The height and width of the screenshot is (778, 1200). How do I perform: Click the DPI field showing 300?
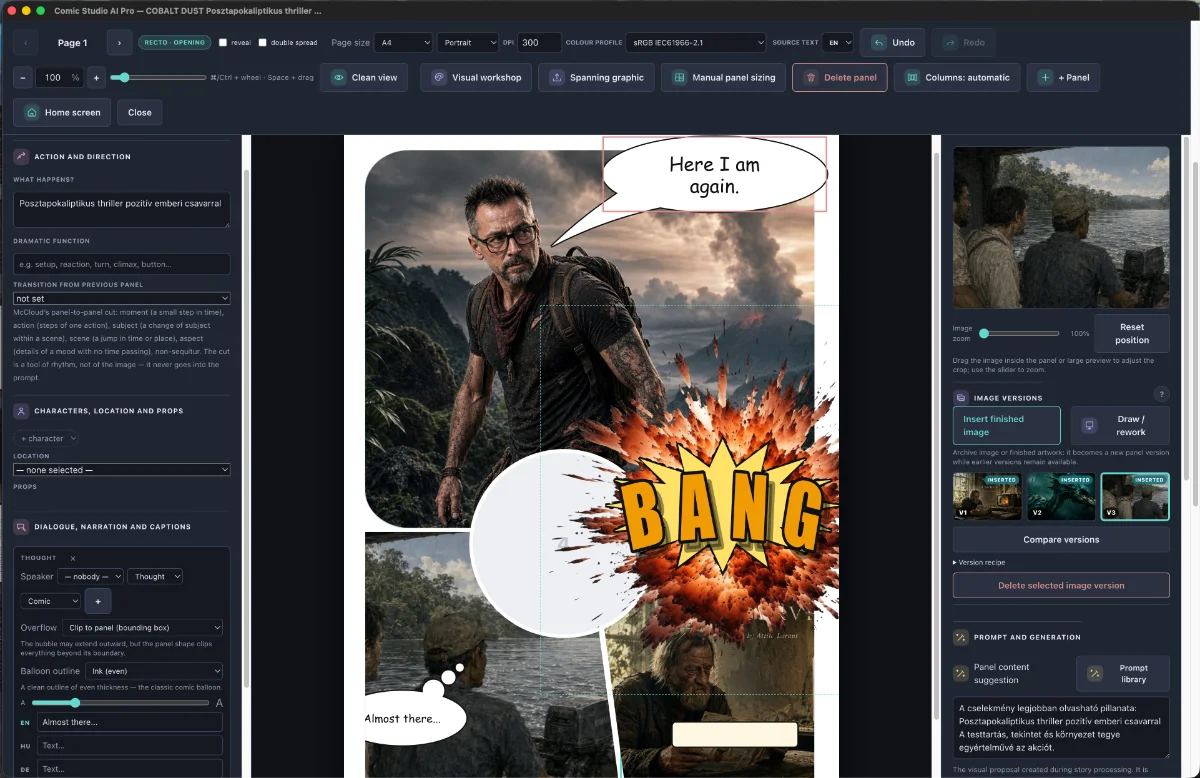pyautogui.click(x=539, y=43)
